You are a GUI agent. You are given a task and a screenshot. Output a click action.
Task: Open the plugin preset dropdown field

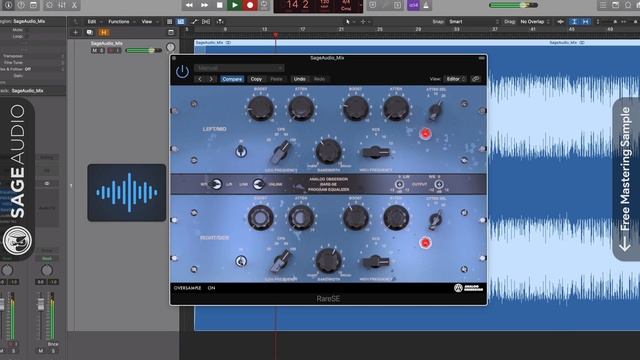coord(239,68)
